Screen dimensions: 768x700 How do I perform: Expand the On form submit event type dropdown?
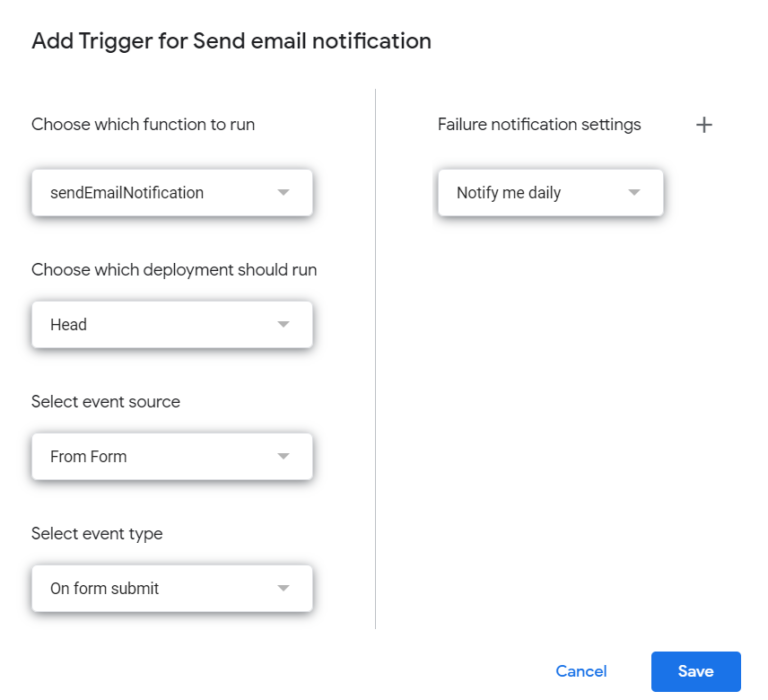click(172, 588)
